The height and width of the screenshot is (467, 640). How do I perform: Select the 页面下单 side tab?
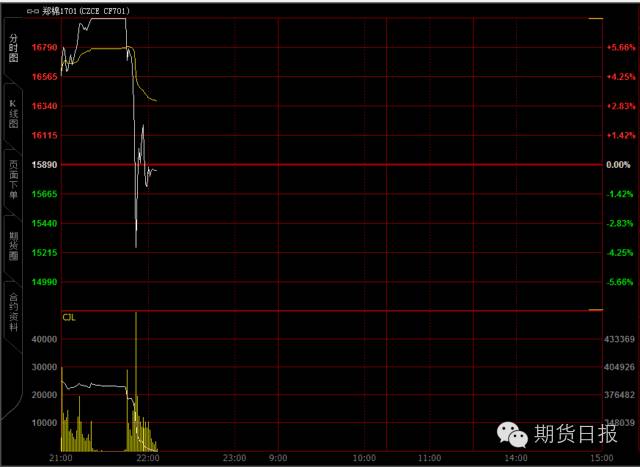pyautogui.click(x=13, y=180)
